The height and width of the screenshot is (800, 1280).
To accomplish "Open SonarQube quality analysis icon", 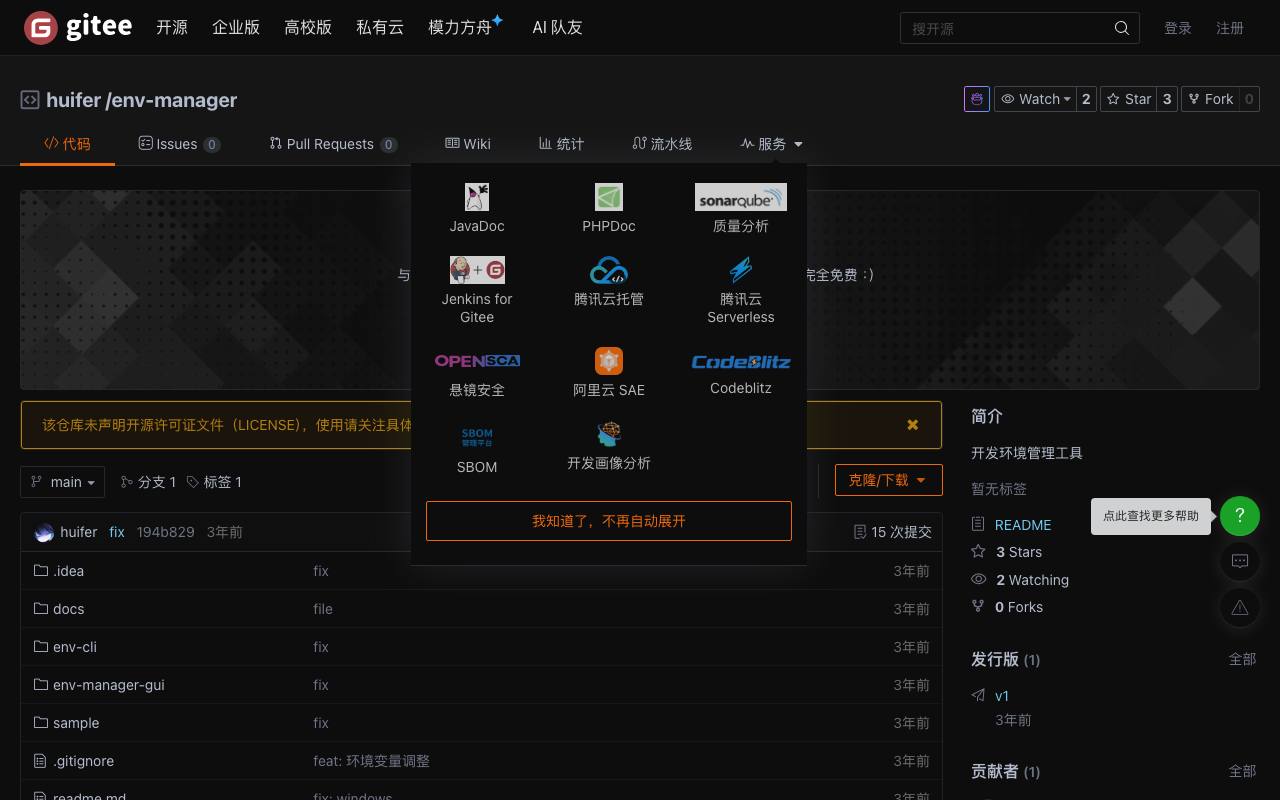I will (x=741, y=197).
